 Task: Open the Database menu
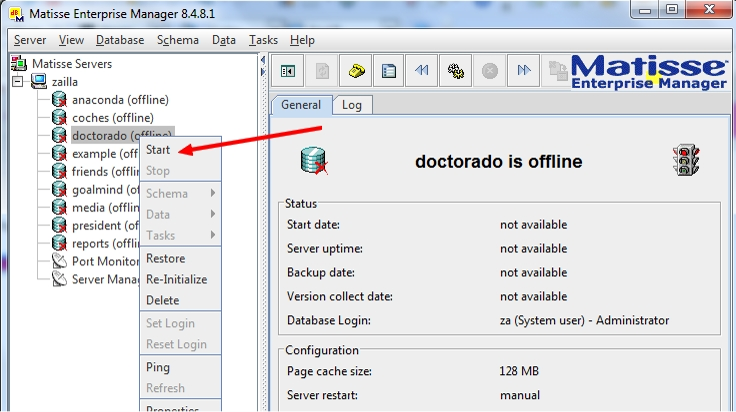click(120, 40)
